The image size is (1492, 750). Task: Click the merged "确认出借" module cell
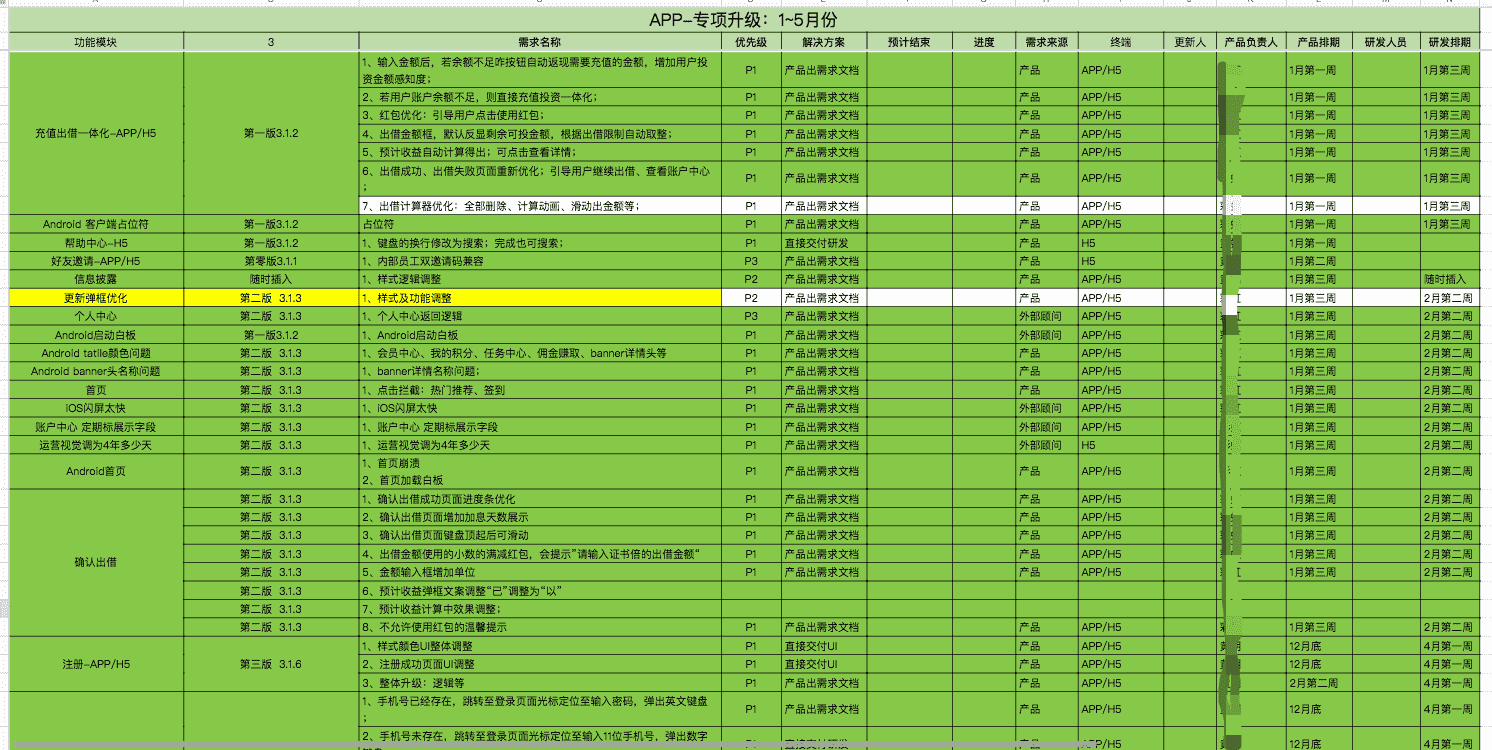pyautogui.click(x=96, y=562)
